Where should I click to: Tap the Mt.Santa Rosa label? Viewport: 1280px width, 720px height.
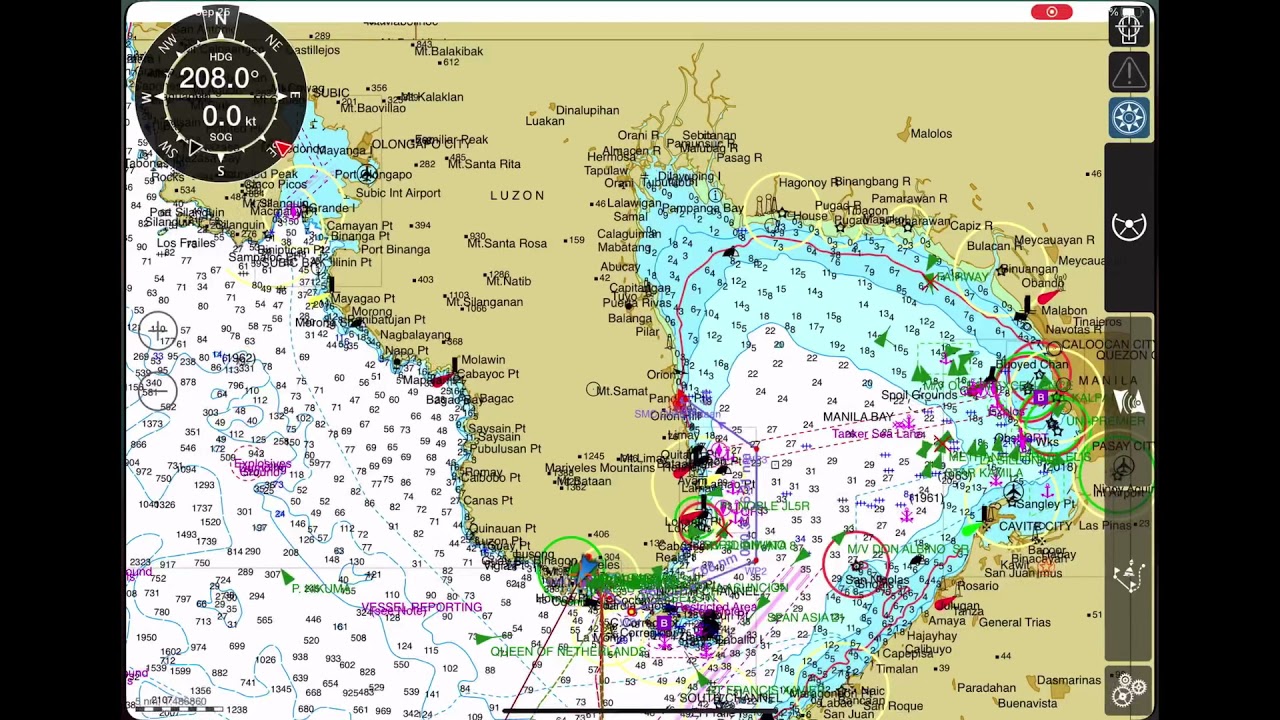pyautogui.click(x=507, y=243)
